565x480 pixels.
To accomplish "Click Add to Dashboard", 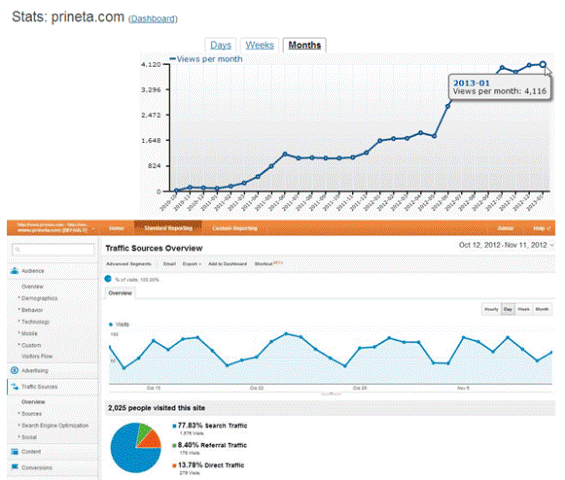I will pyautogui.click(x=227, y=264).
